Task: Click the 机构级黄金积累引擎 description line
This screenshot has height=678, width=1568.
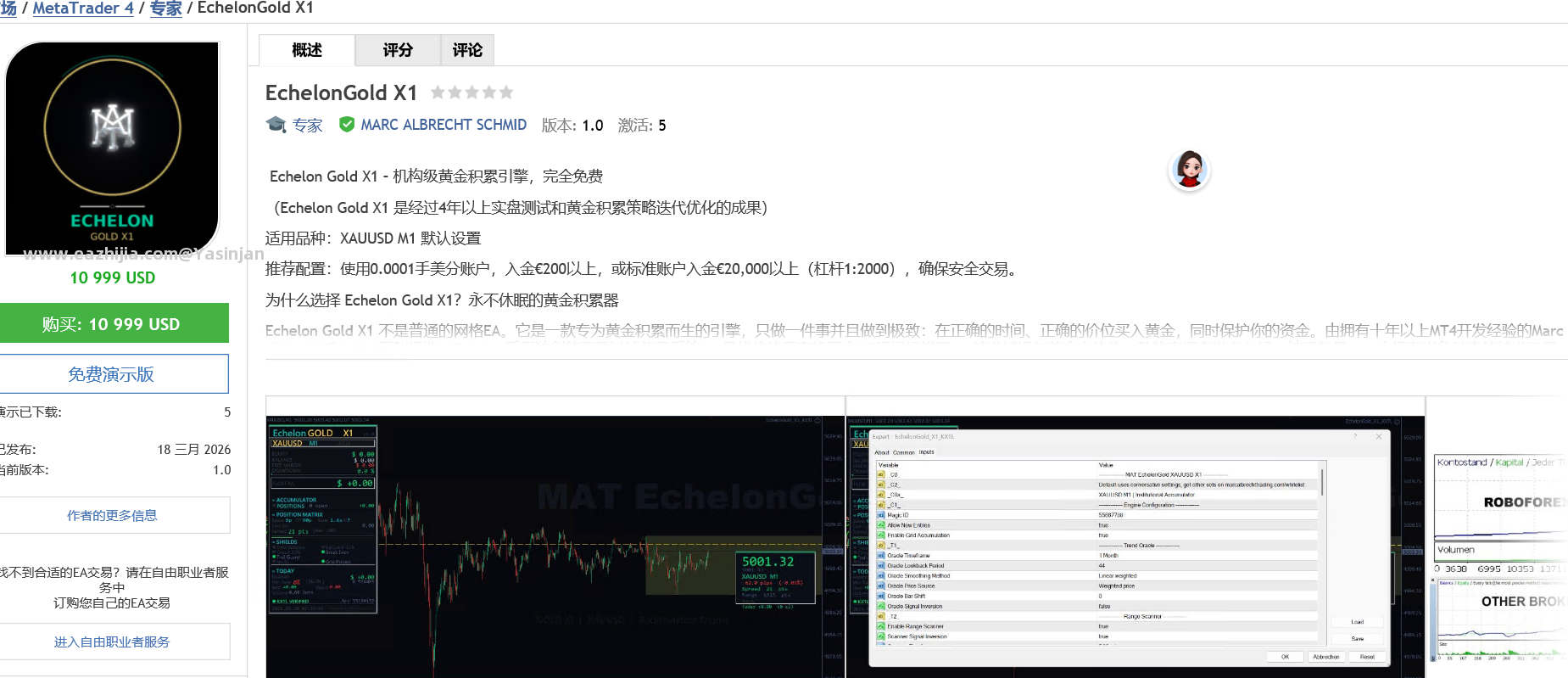Action: click(x=436, y=177)
